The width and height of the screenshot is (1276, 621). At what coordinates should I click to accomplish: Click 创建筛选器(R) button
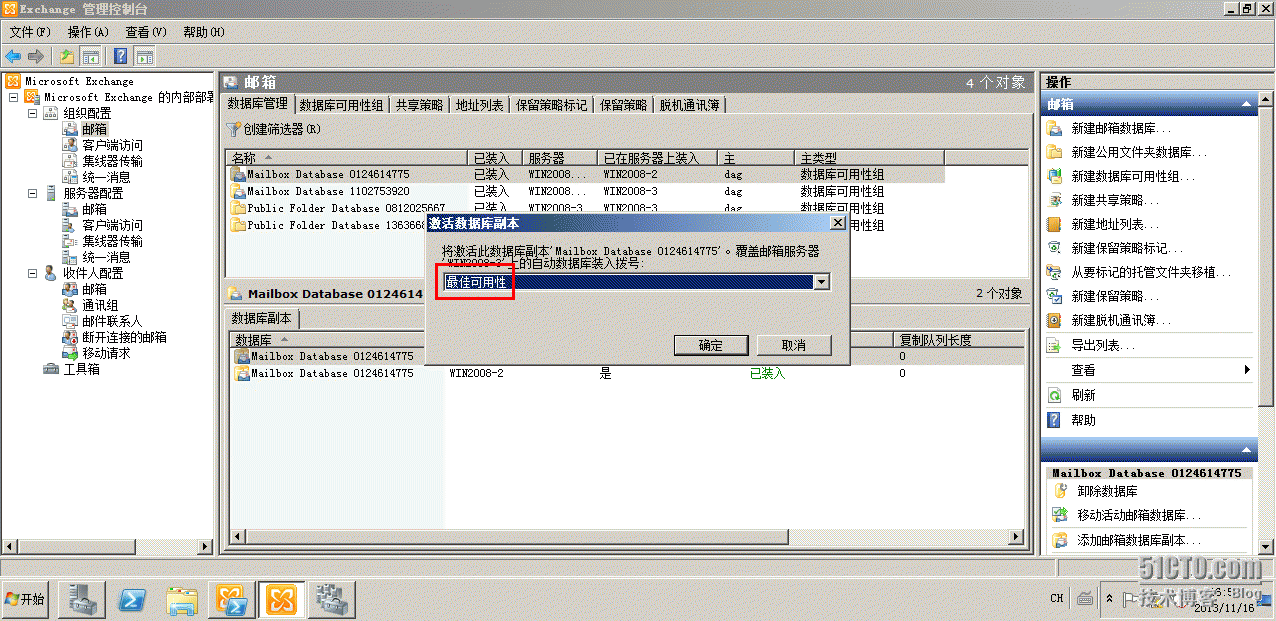pyautogui.click(x=273, y=129)
